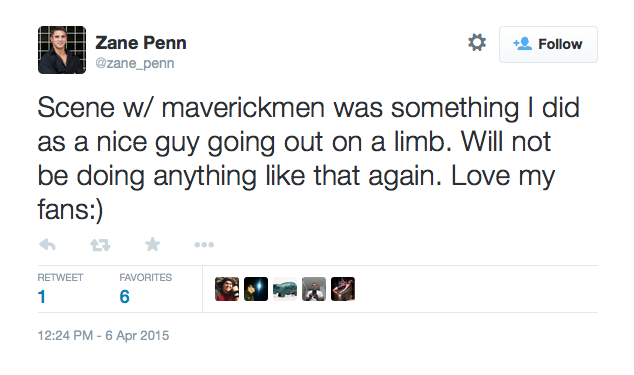Retweet using the retweet arrows icon
The image size is (634, 375).
(100, 245)
